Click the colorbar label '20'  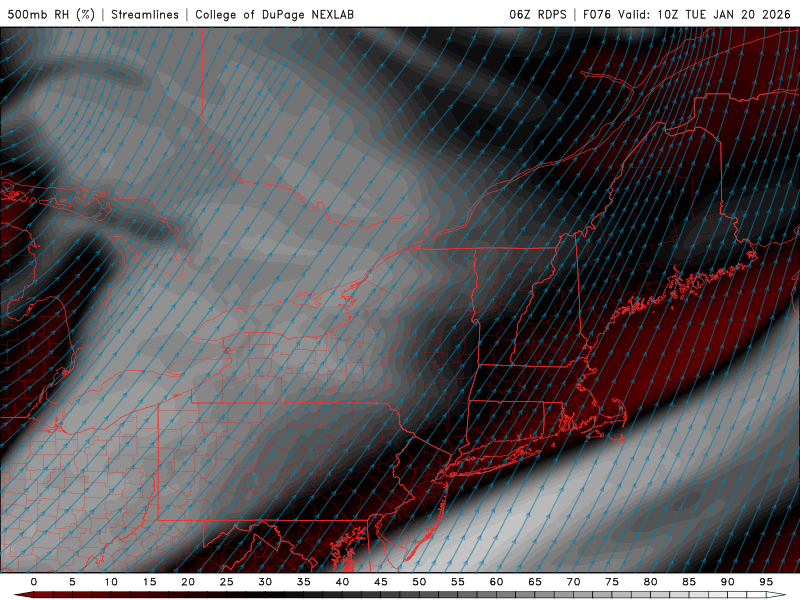tap(188, 582)
